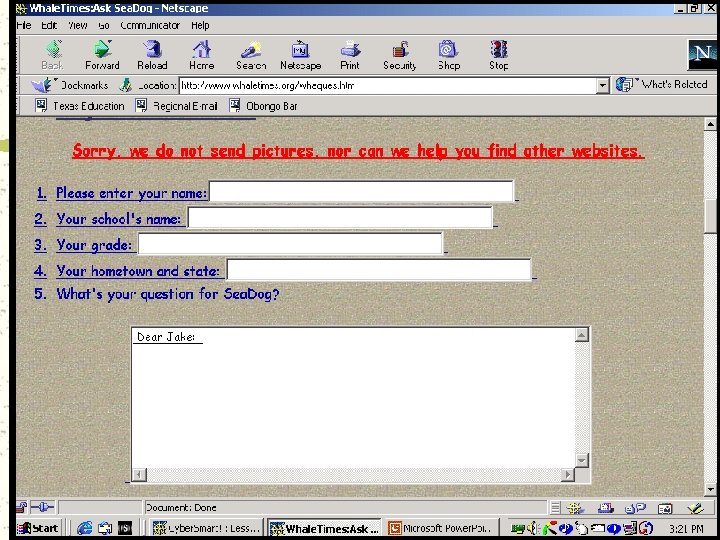This screenshot has width=720, height=540.
Task: Click the WhaleTimes:Ask taskbar button
Action: click(x=324, y=529)
